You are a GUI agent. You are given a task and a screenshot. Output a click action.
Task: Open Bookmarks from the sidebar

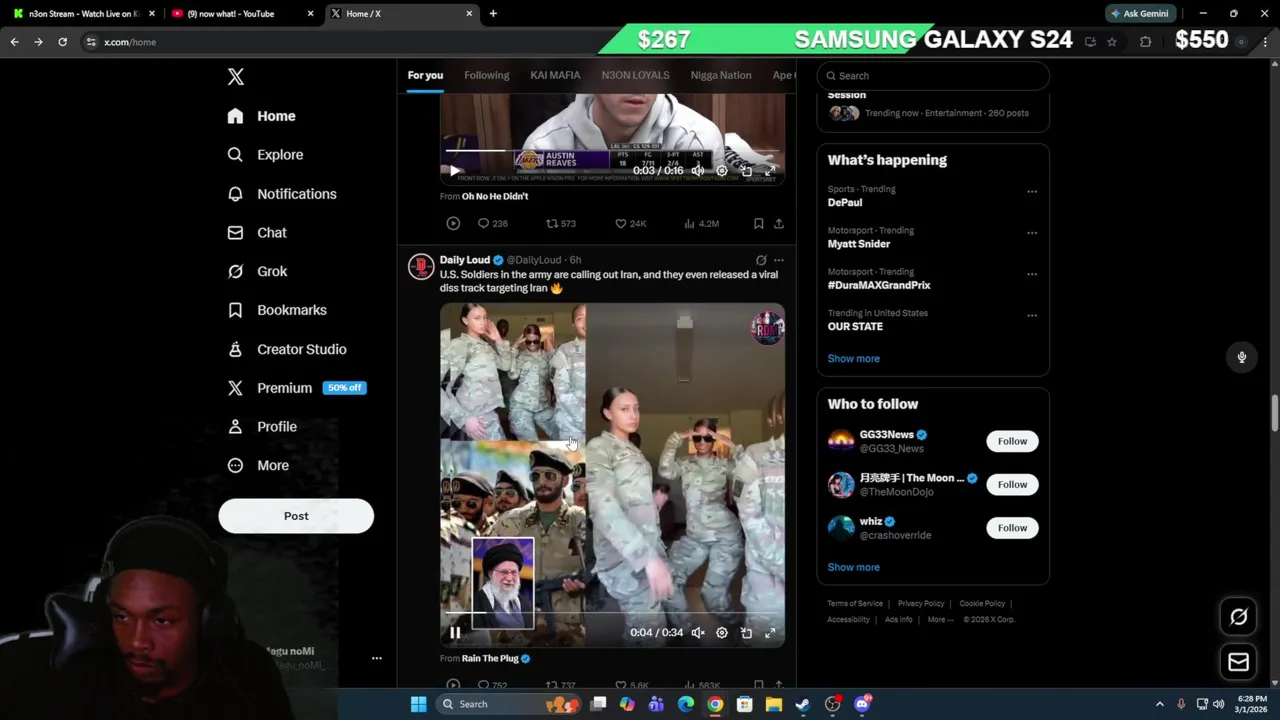[x=277, y=310]
